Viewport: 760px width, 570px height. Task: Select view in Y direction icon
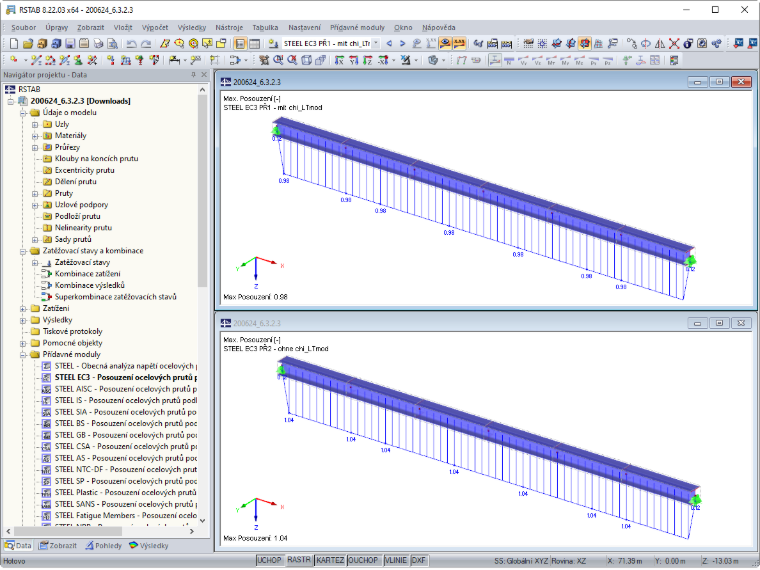[353, 60]
